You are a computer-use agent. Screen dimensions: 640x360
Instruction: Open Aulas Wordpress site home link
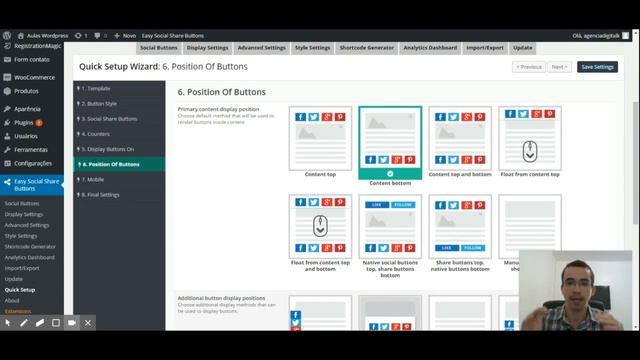(43, 36)
